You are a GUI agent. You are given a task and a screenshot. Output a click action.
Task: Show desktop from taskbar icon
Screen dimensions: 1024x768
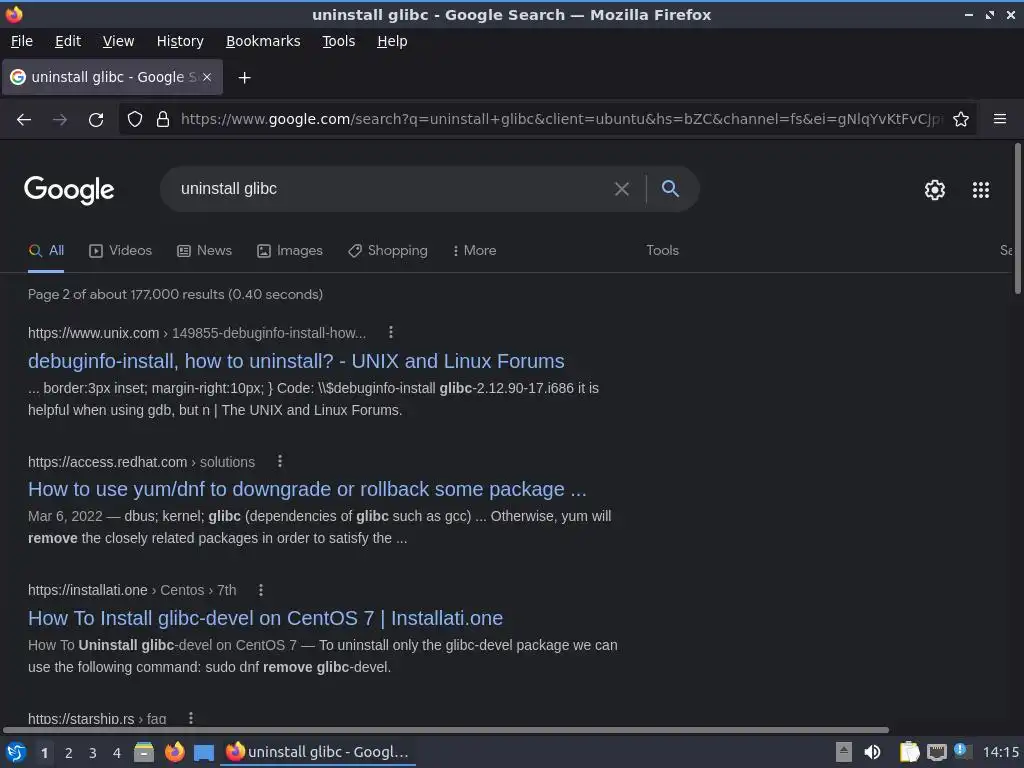click(x=204, y=752)
